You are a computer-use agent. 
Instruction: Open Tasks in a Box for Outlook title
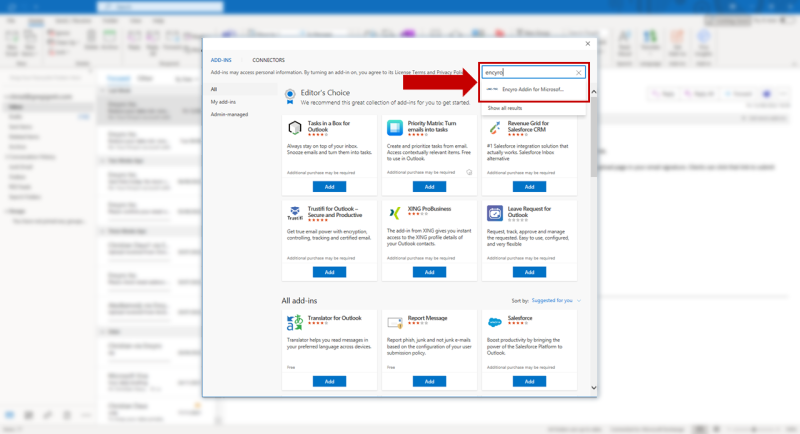tap(329, 126)
